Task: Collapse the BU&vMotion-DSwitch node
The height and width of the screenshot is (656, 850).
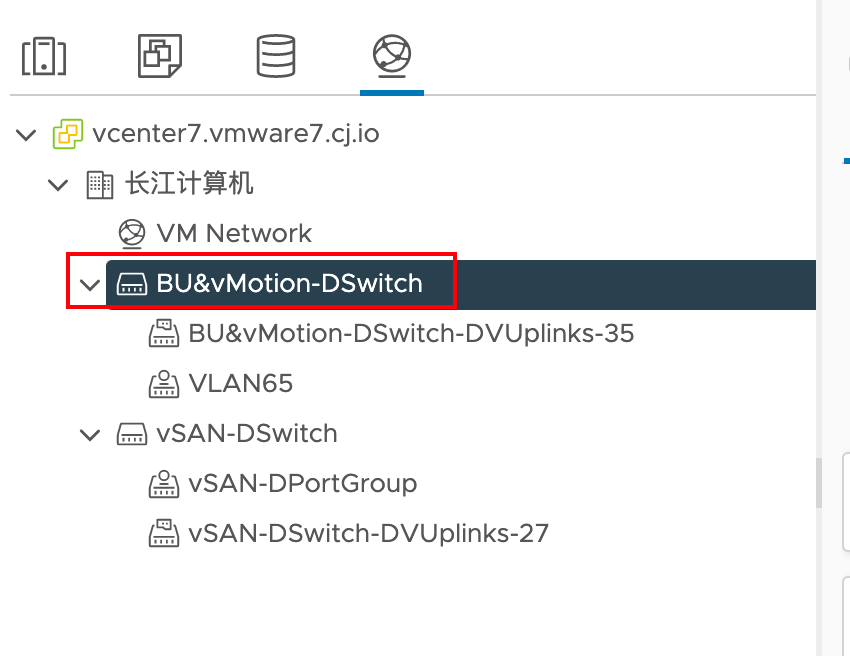Action: coord(90,285)
